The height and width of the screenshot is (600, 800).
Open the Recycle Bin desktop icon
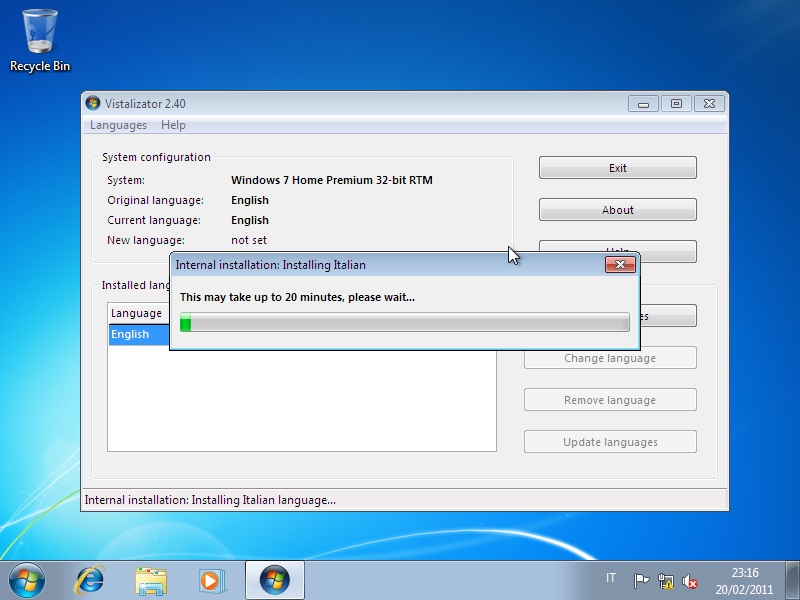click(40, 41)
